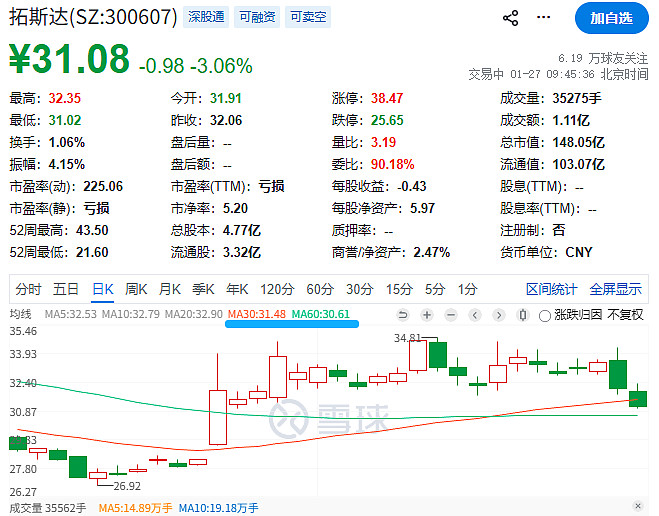The width and height of the screenshot is (659, 516).
Task: Click the 今开 value 31.91
Action: [226, 98]
